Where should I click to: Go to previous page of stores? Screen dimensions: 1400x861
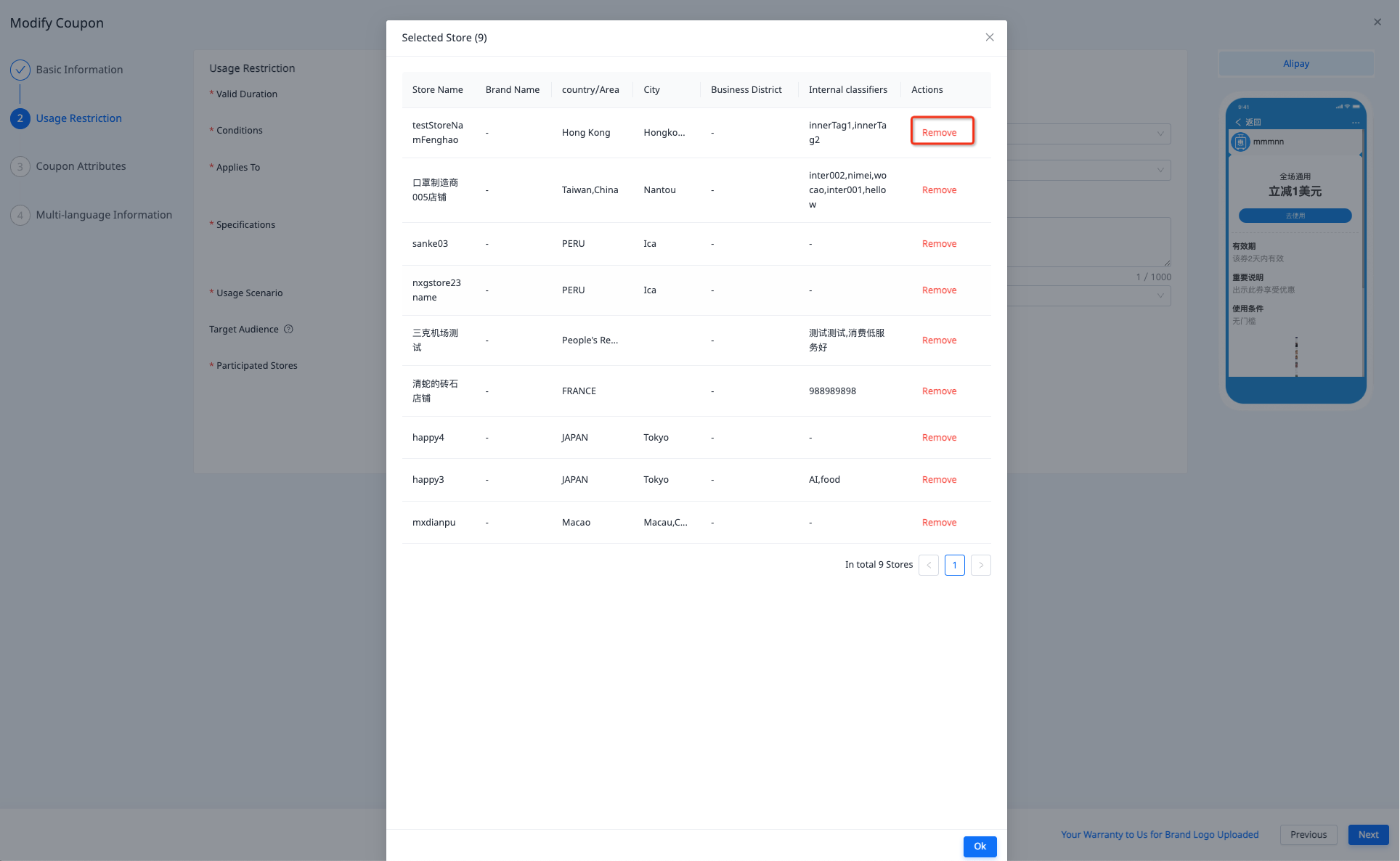[x=928, y=565]
